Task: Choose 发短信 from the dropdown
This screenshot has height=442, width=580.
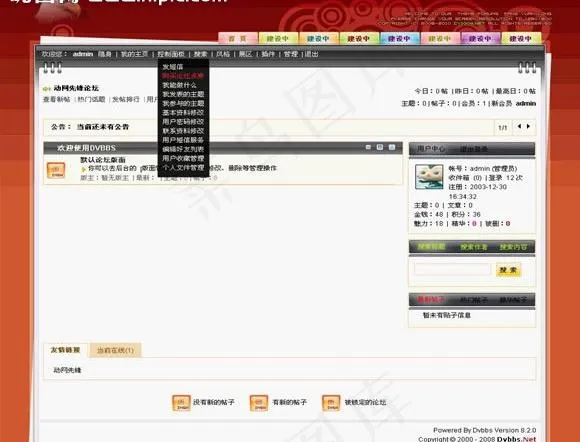Action: (x=172, y=67)
